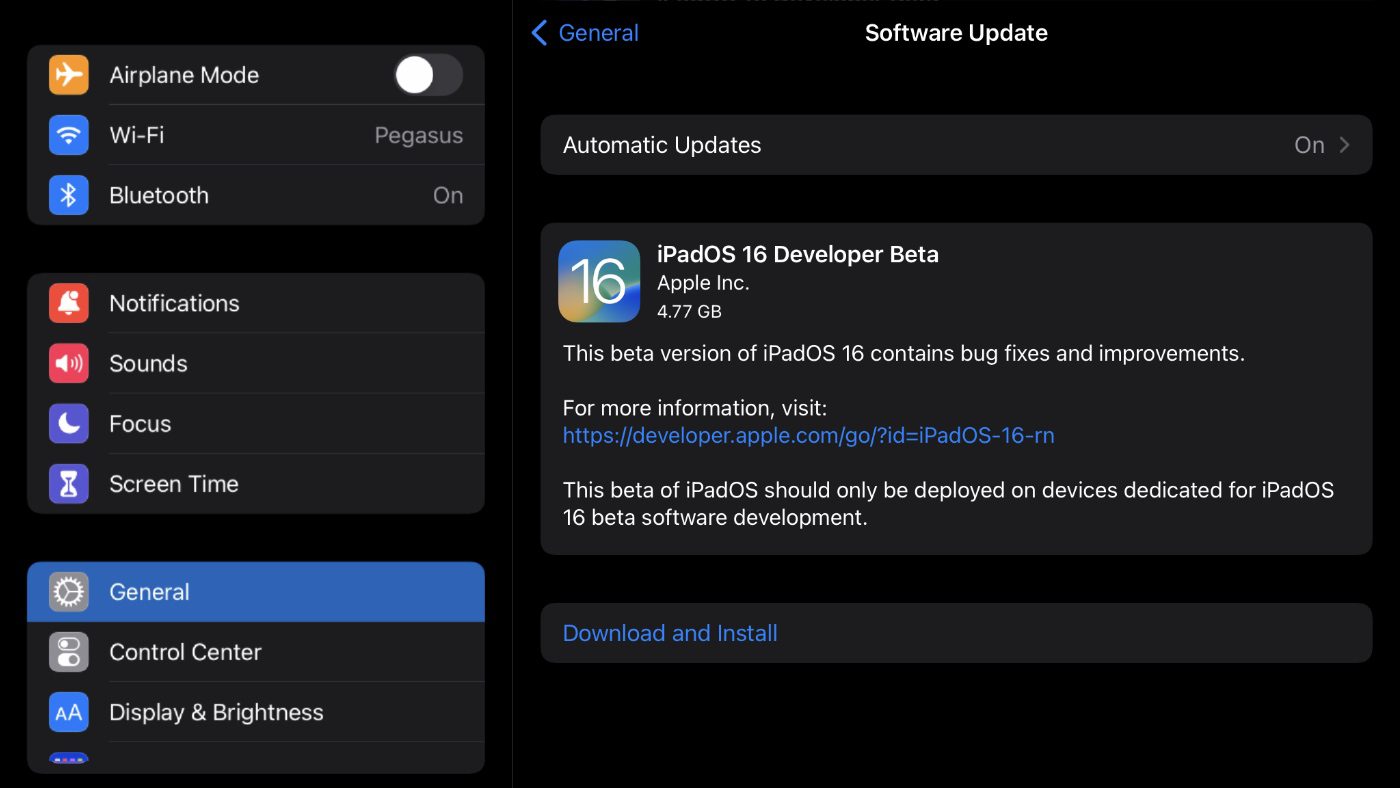Tap the Screen Time hourglass icon
Screen dimensions: 1400x788
click(x=69, y=484)
